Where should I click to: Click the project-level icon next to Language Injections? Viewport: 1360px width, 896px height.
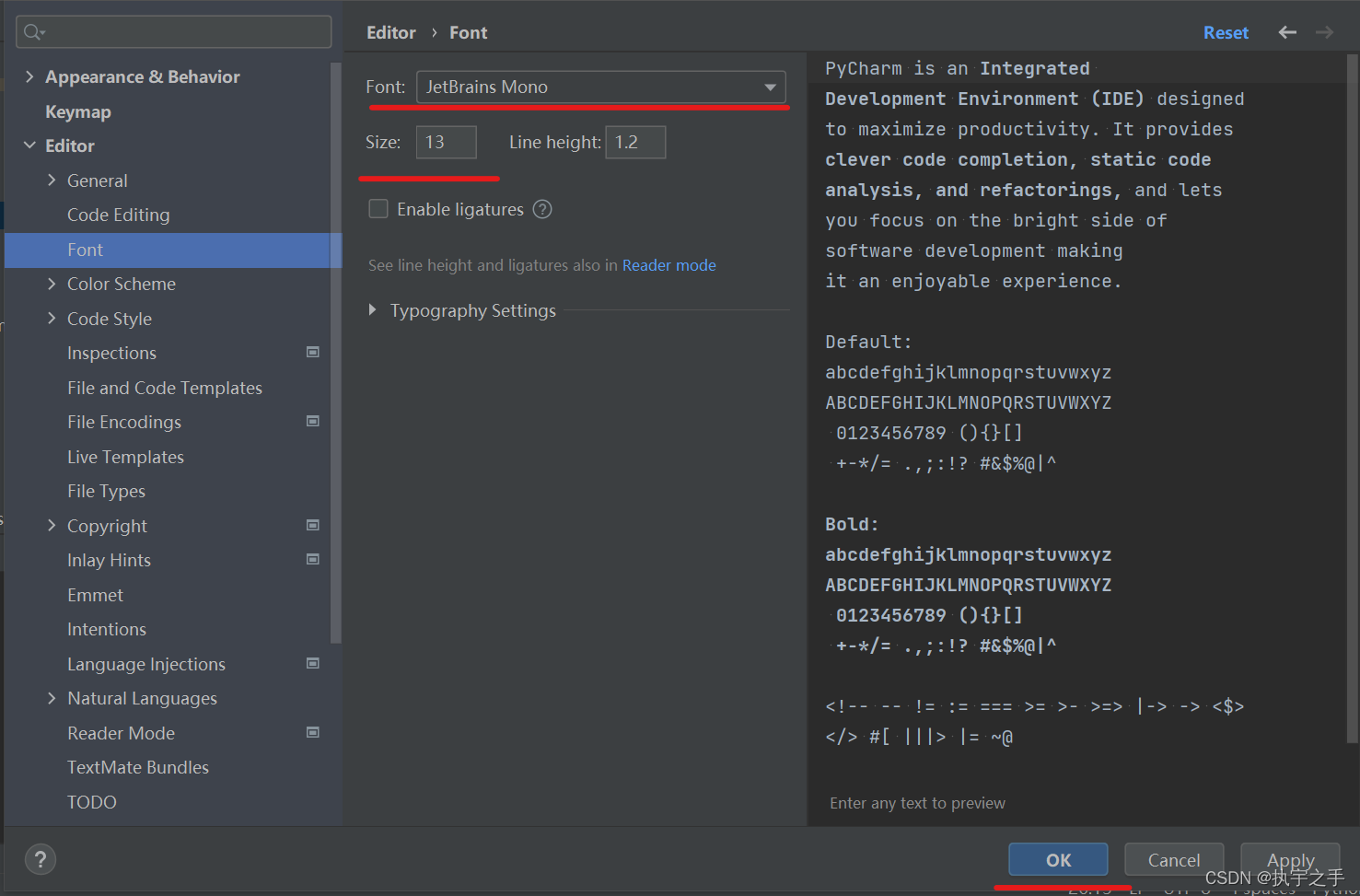coord(313,663)
